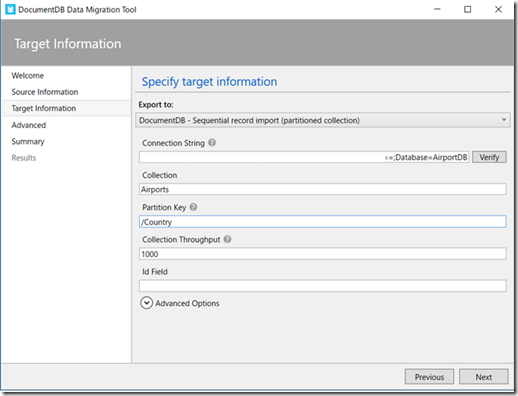Click the DocumentDB app icon in title bar
This screenshot has width=518, height=396.
[x=10, y=9]
